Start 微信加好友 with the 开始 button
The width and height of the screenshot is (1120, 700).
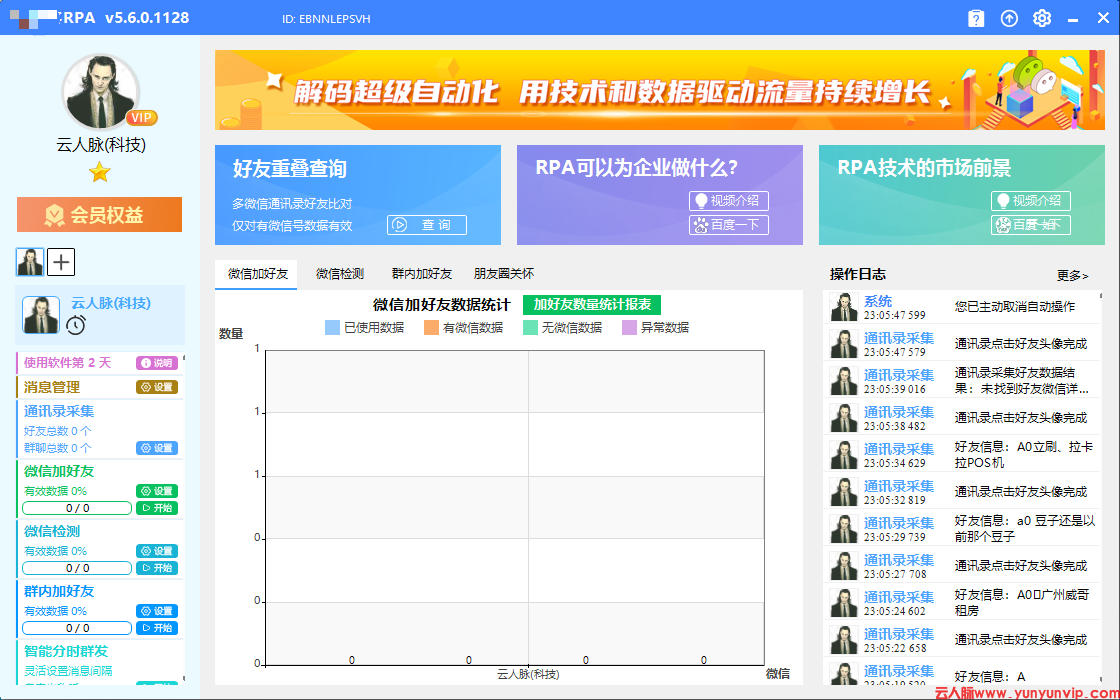pyautogui.click(x=156, y=508)
